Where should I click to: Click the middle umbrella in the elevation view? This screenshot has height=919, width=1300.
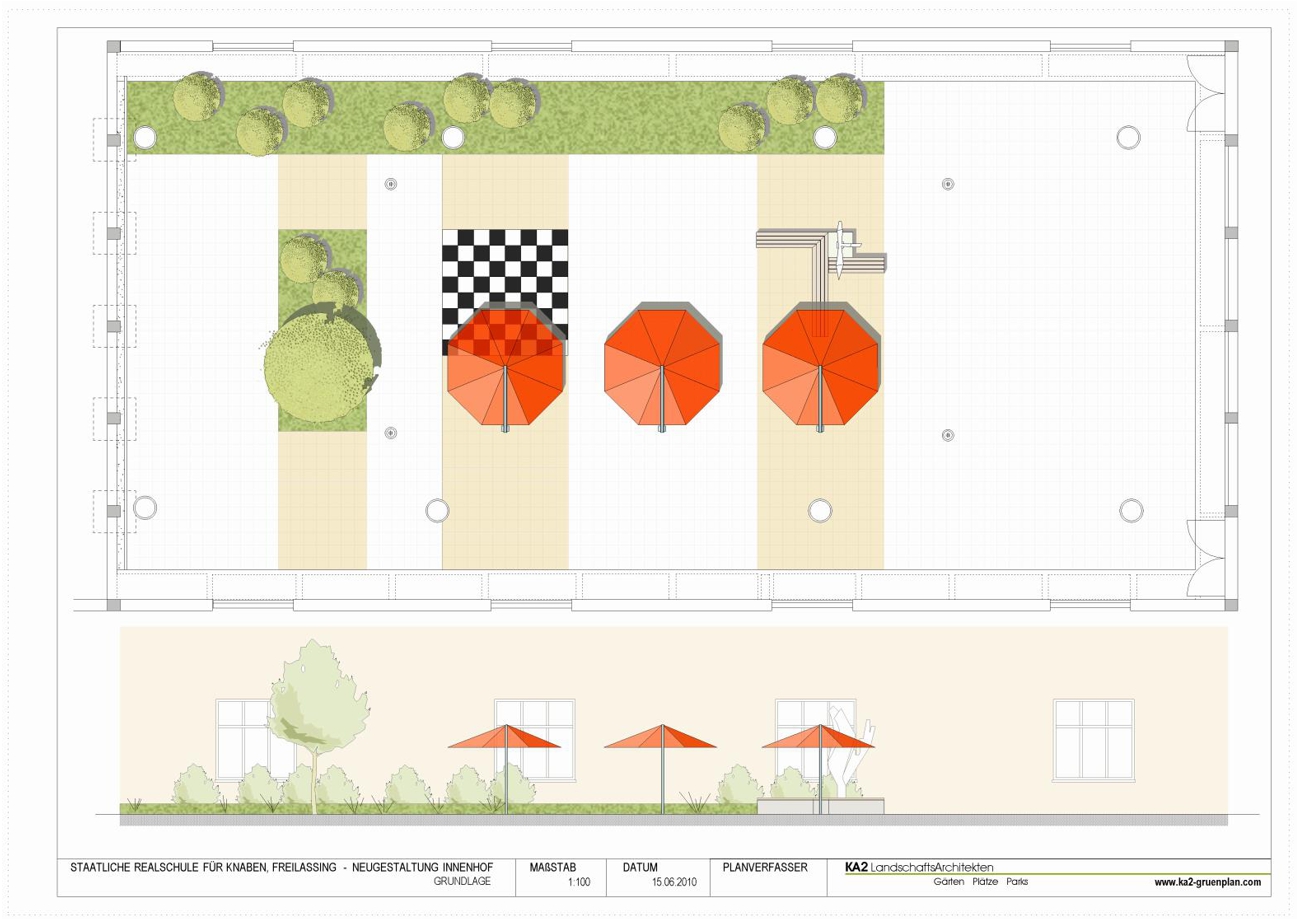click(661, 738)
